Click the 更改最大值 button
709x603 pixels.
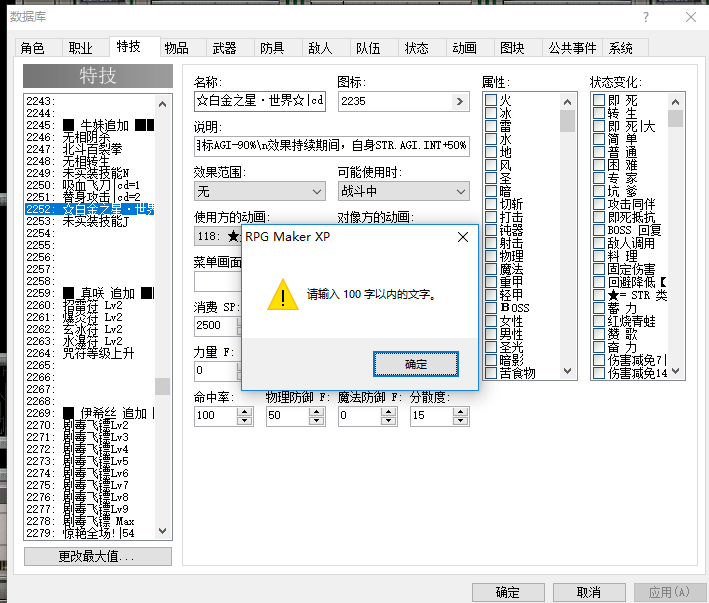pos(98,556)
